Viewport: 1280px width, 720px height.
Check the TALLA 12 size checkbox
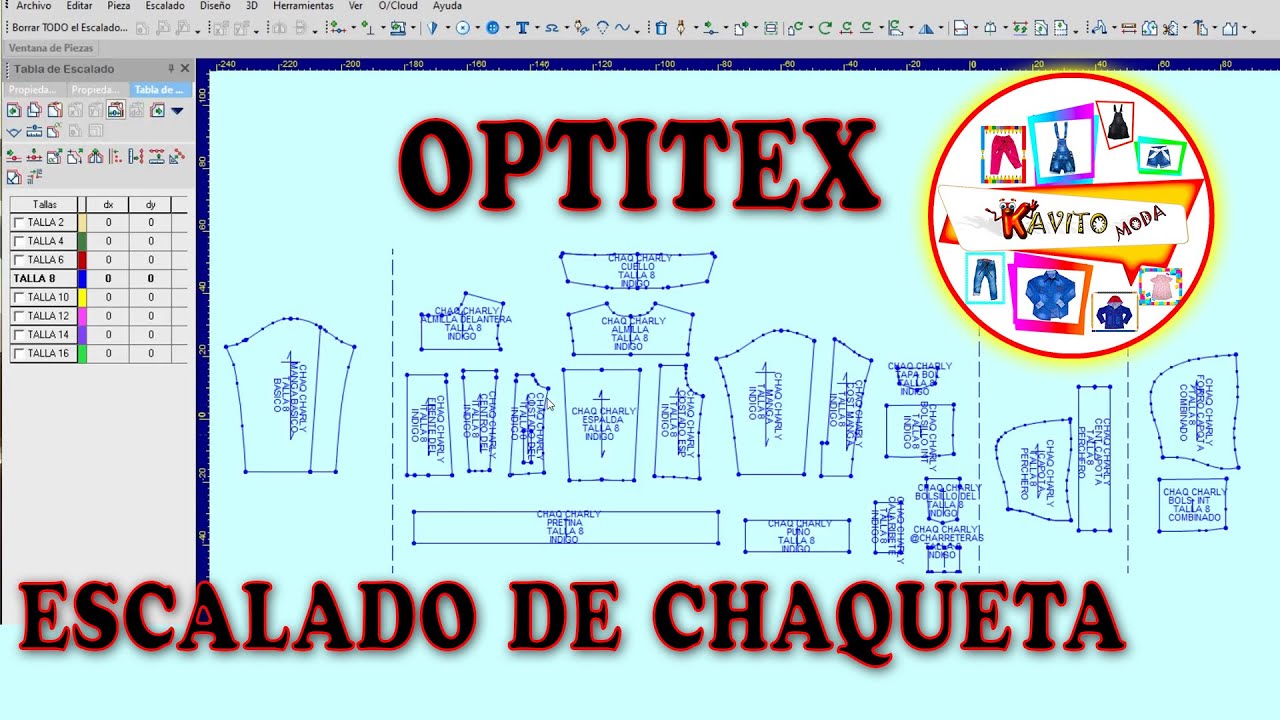coord(18,316)
